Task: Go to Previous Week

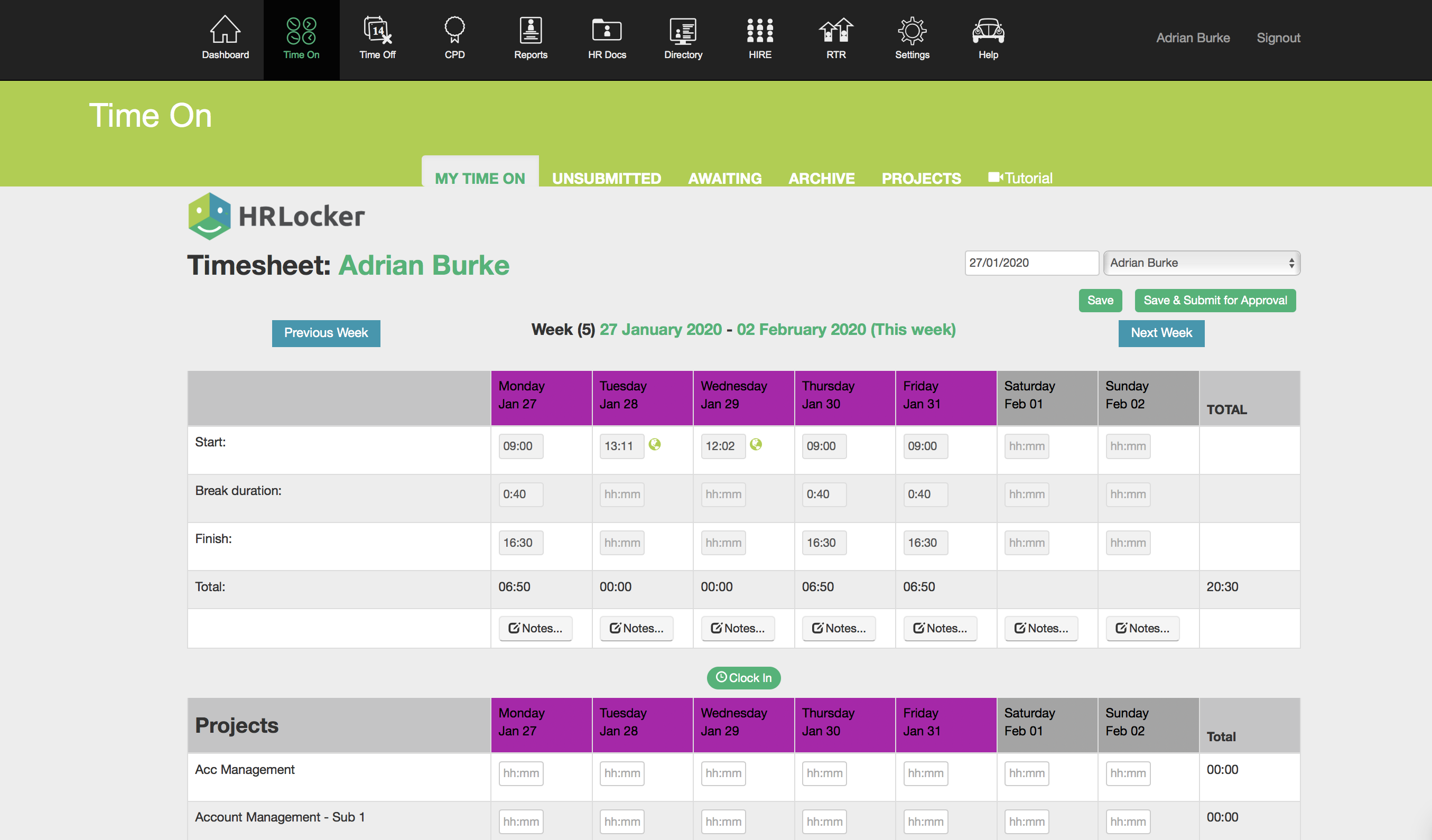Action: (x=326, y=333)
